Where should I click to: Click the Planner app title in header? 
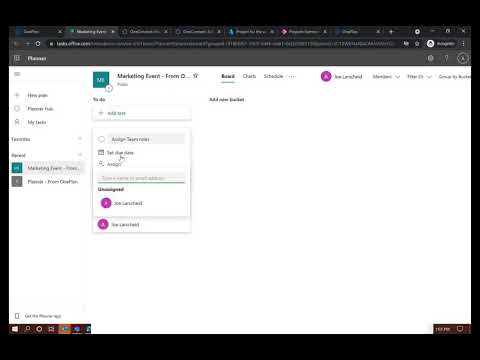[x=37, y=58]
